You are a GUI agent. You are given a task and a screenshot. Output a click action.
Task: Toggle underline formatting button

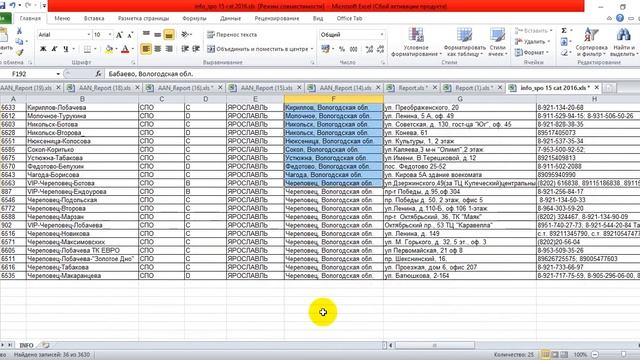66,49
